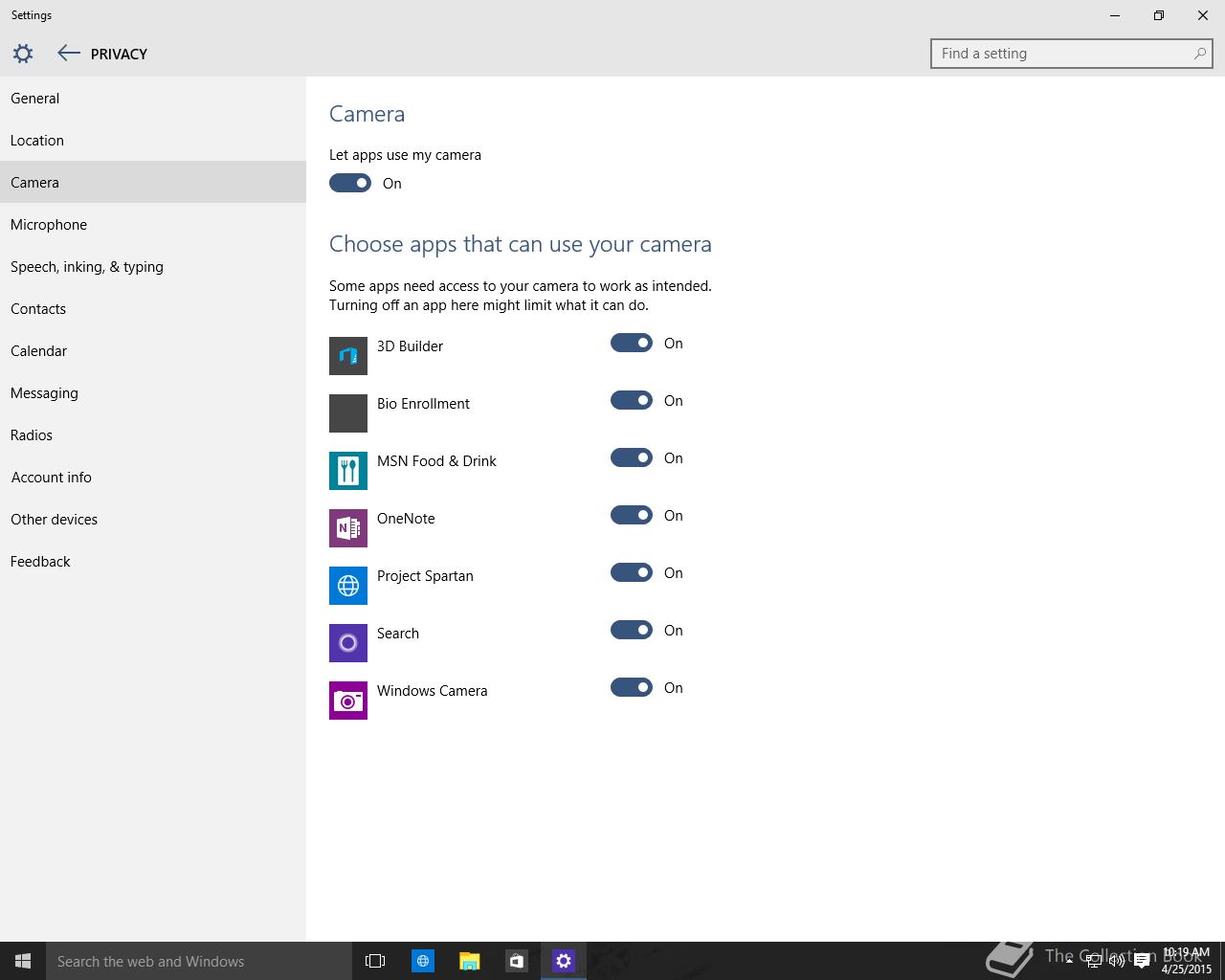Open Messaging privacy settings
This screenshot has height=980, width=1225.
[153, 392]
